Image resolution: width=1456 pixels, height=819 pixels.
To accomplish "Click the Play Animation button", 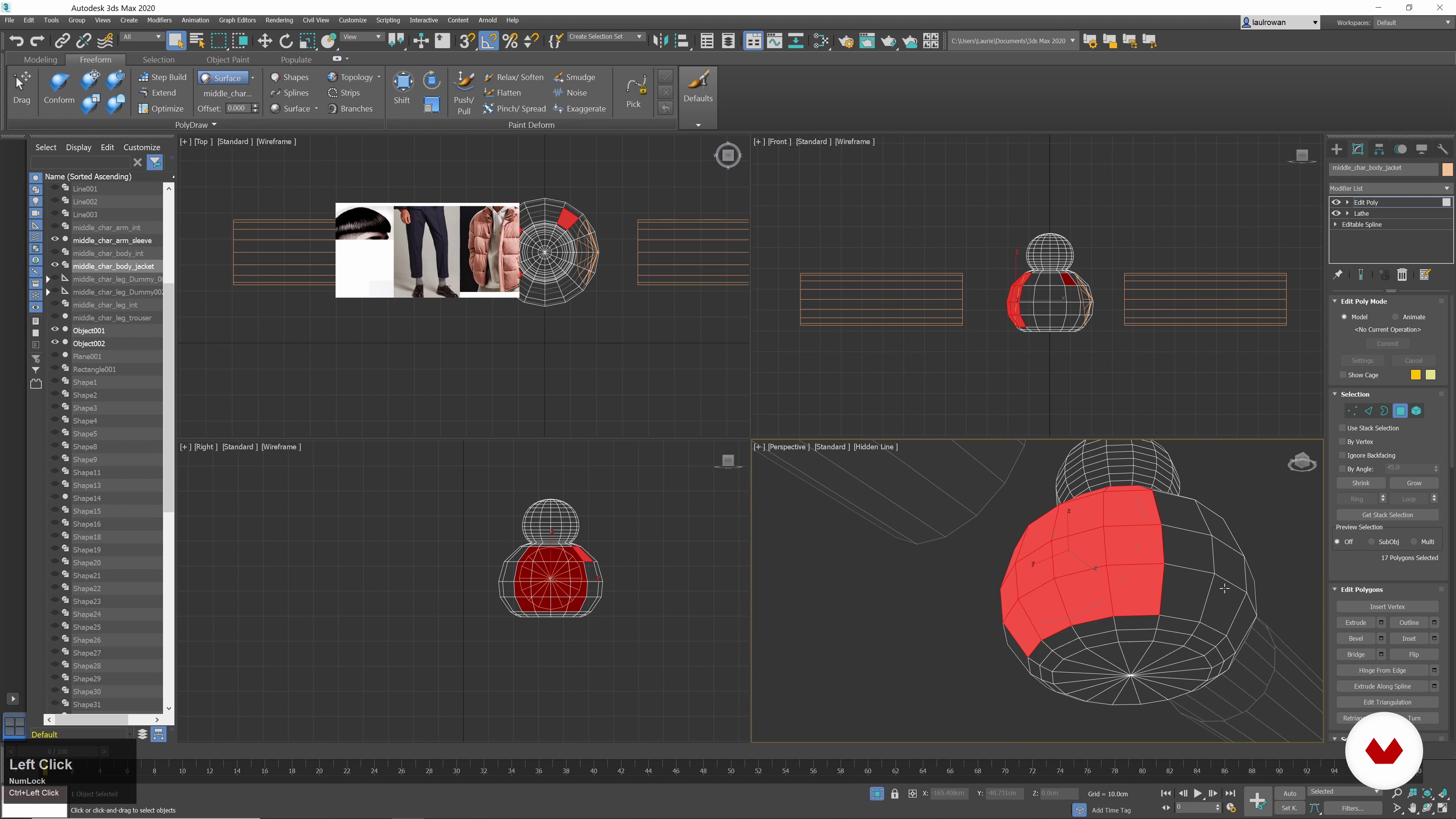I will tap(1198, 794).
